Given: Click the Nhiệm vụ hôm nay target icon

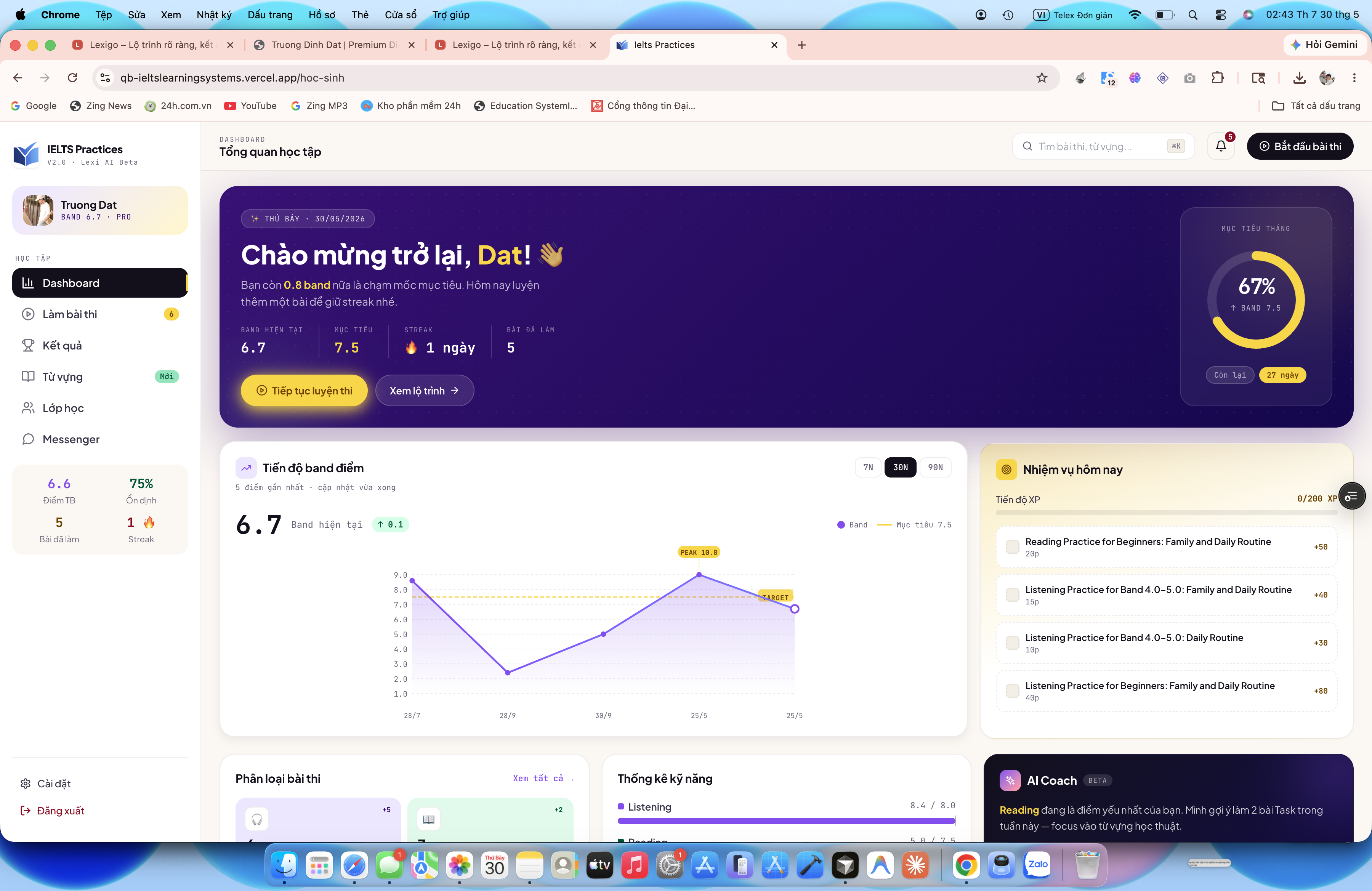Looking at the screenshot, I should [1006, 470].
